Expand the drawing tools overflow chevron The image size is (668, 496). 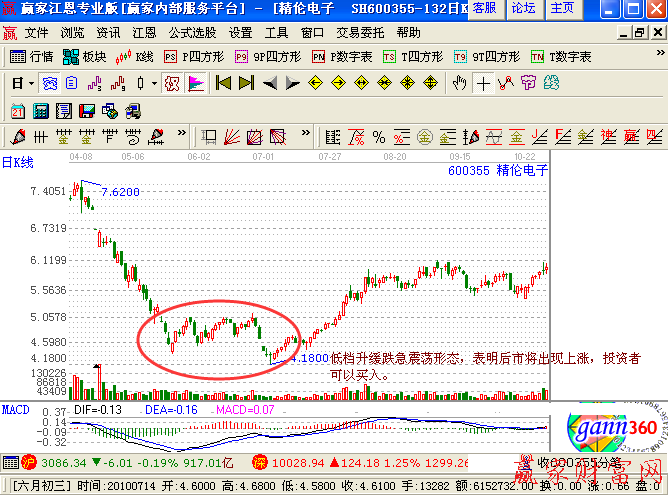click(182, 133)
